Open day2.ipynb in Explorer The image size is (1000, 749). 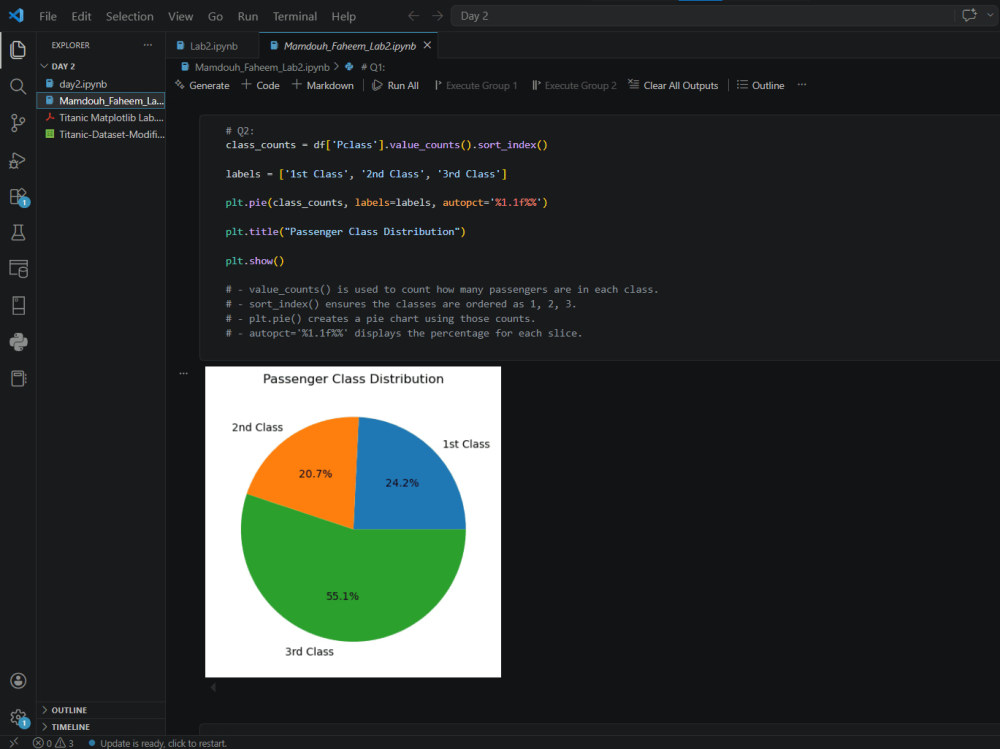[101, 84]
